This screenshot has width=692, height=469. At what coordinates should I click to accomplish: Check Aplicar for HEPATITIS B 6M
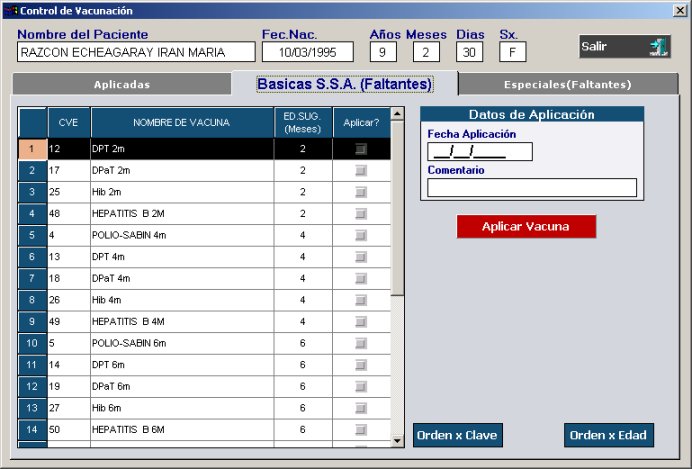[361, 430]
